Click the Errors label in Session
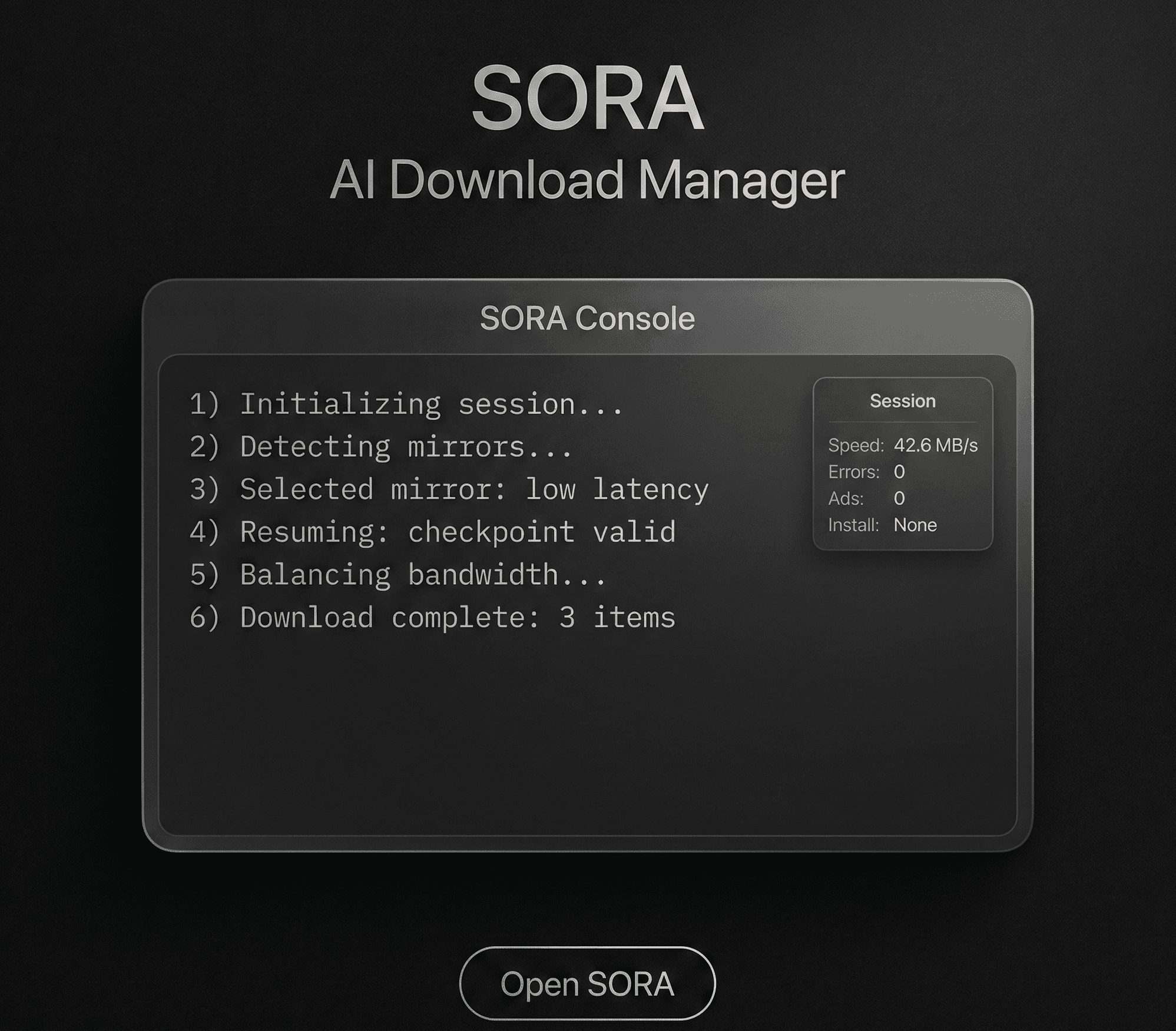 tap(853, 472)
